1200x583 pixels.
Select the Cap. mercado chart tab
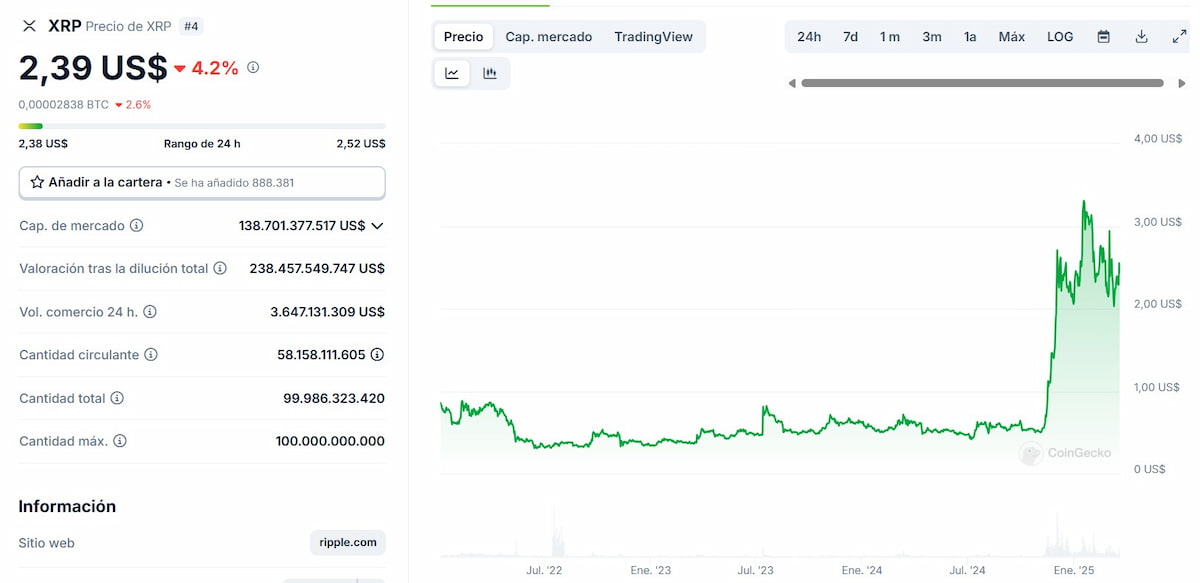click(549, 37)
